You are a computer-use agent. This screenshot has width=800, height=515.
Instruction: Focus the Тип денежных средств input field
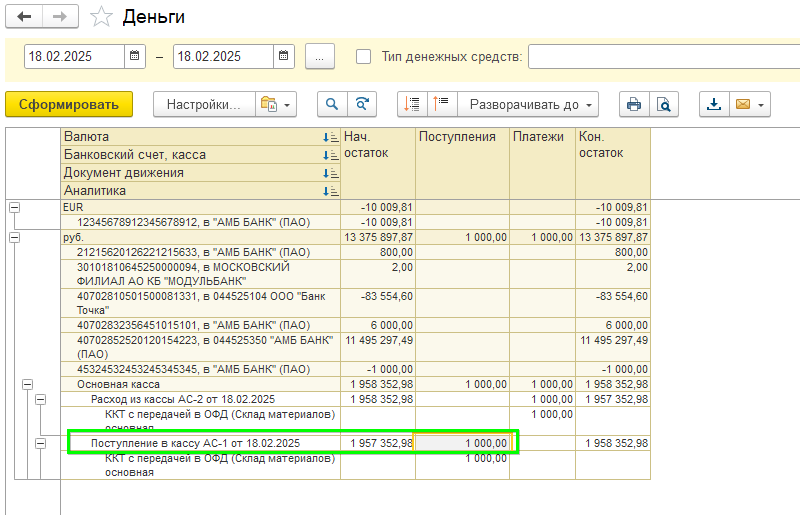[x=663, y=56]
